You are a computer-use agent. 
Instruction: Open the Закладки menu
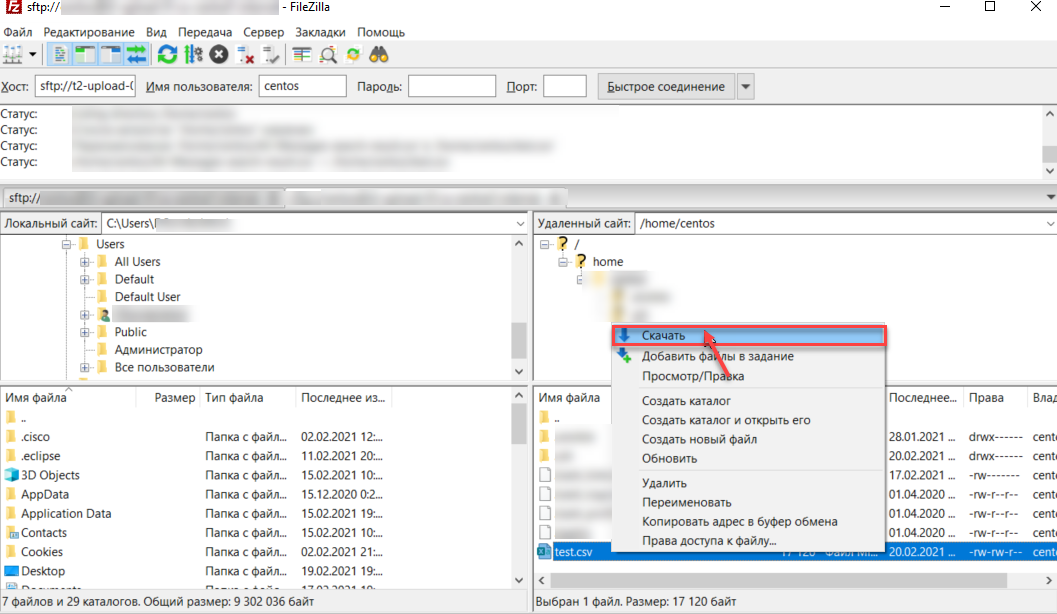click(x=320, y=32)
